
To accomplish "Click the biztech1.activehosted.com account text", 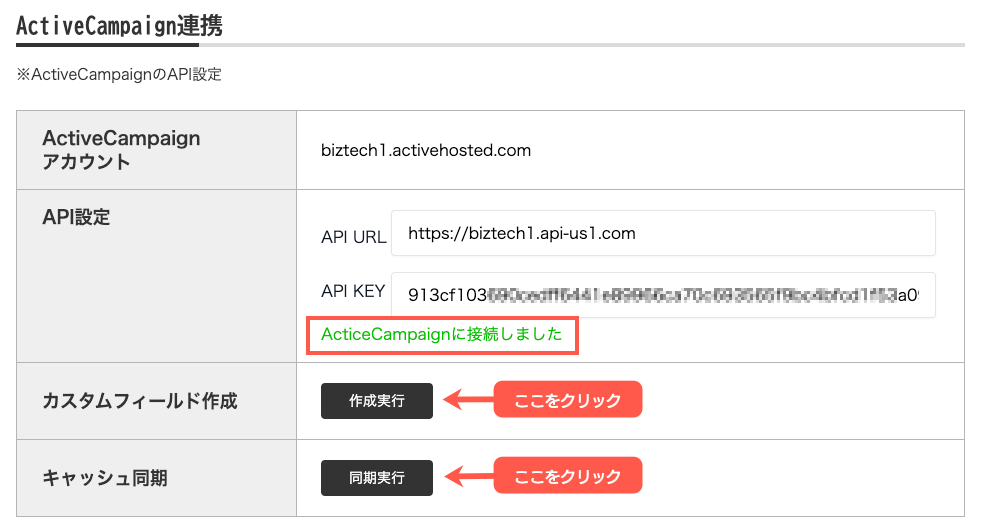I will [x=426, y=151].
